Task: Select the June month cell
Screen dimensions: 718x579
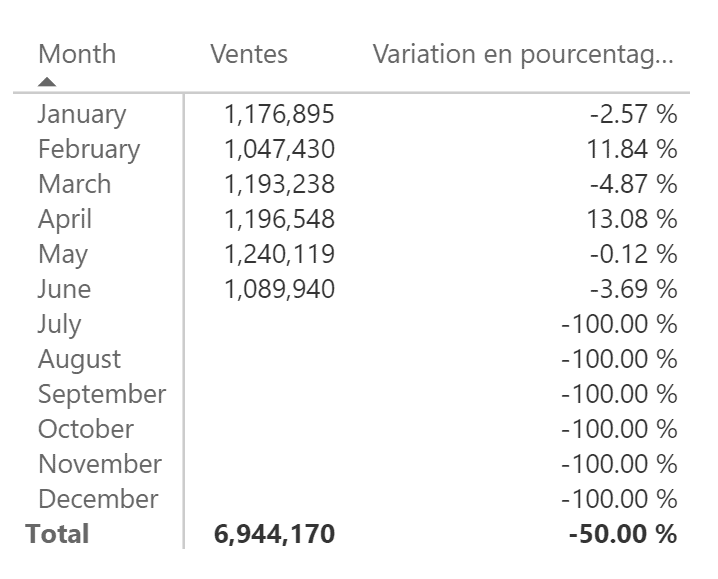Action: pos(64,289)
